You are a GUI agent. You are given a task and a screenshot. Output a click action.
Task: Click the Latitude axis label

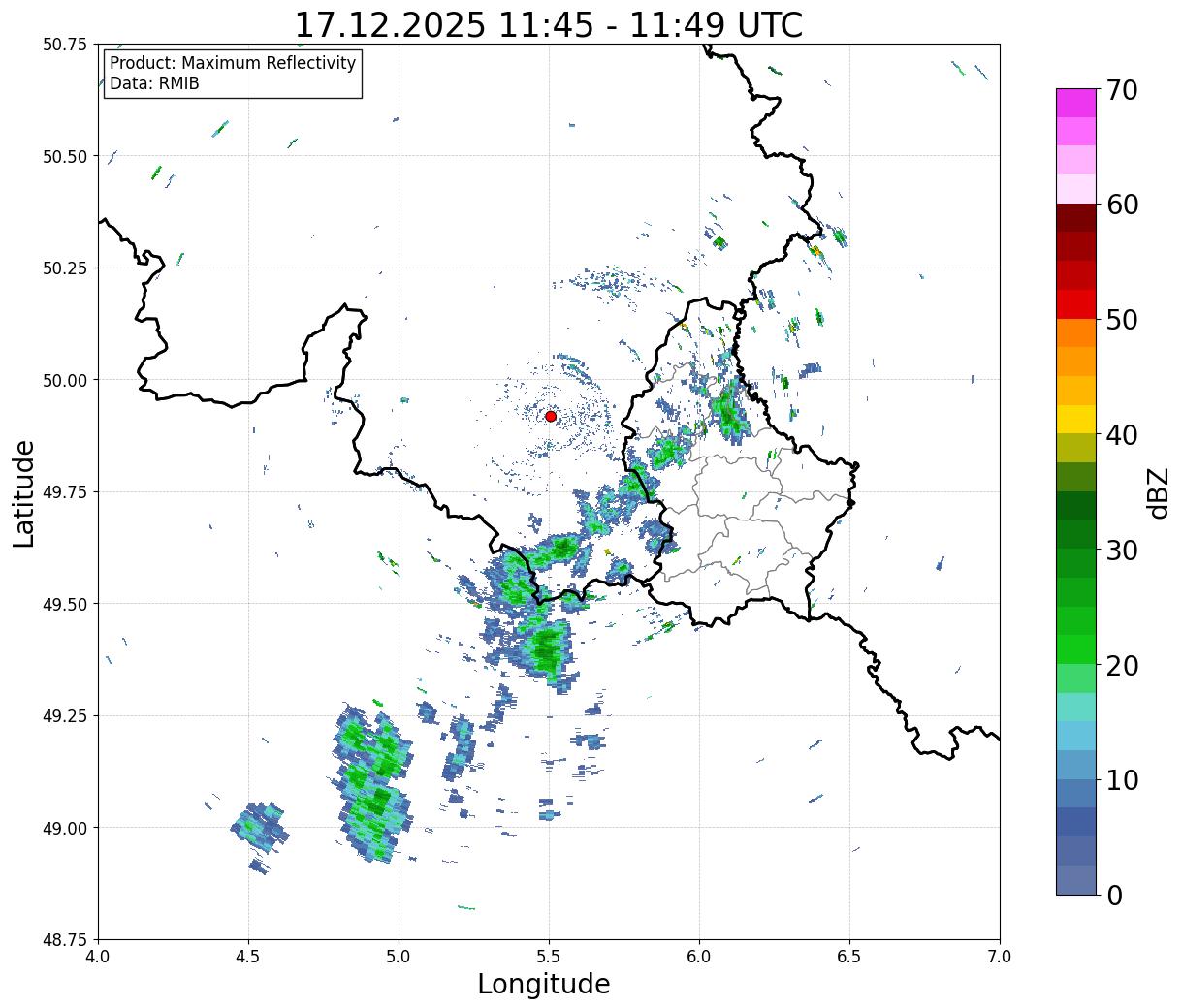(24, 493)
